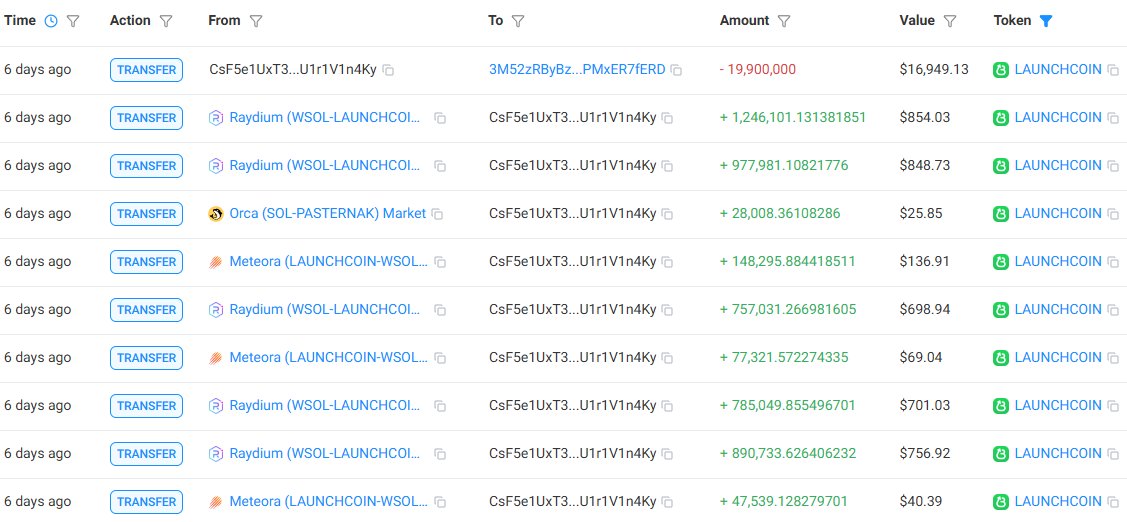Click the Token column header label
The image size is (1127, 522).
coord(1013,20)
